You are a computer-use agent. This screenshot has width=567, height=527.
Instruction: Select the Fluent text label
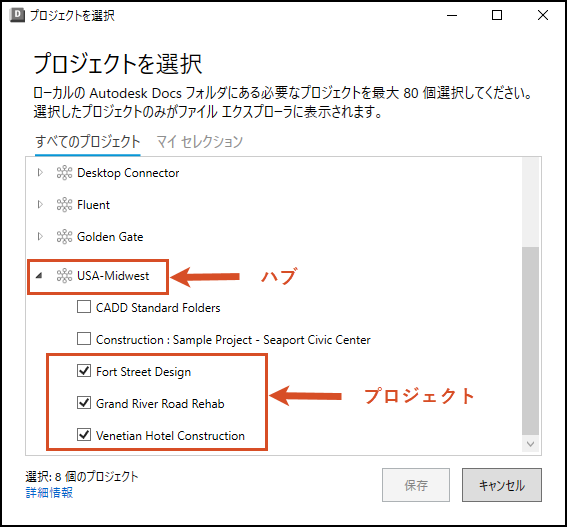pos(93,205)
